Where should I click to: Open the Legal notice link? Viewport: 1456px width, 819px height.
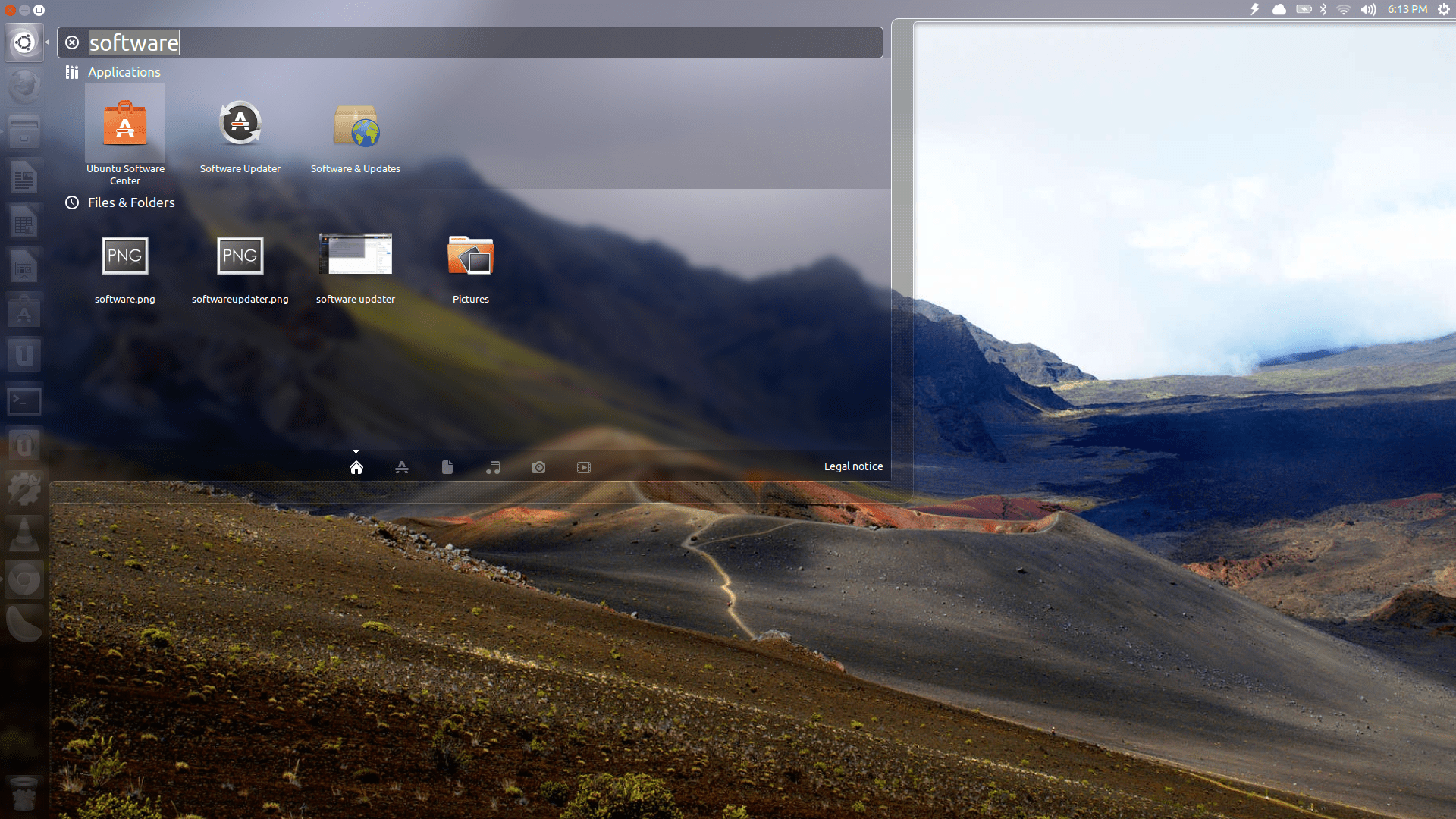tap(853, 466)
